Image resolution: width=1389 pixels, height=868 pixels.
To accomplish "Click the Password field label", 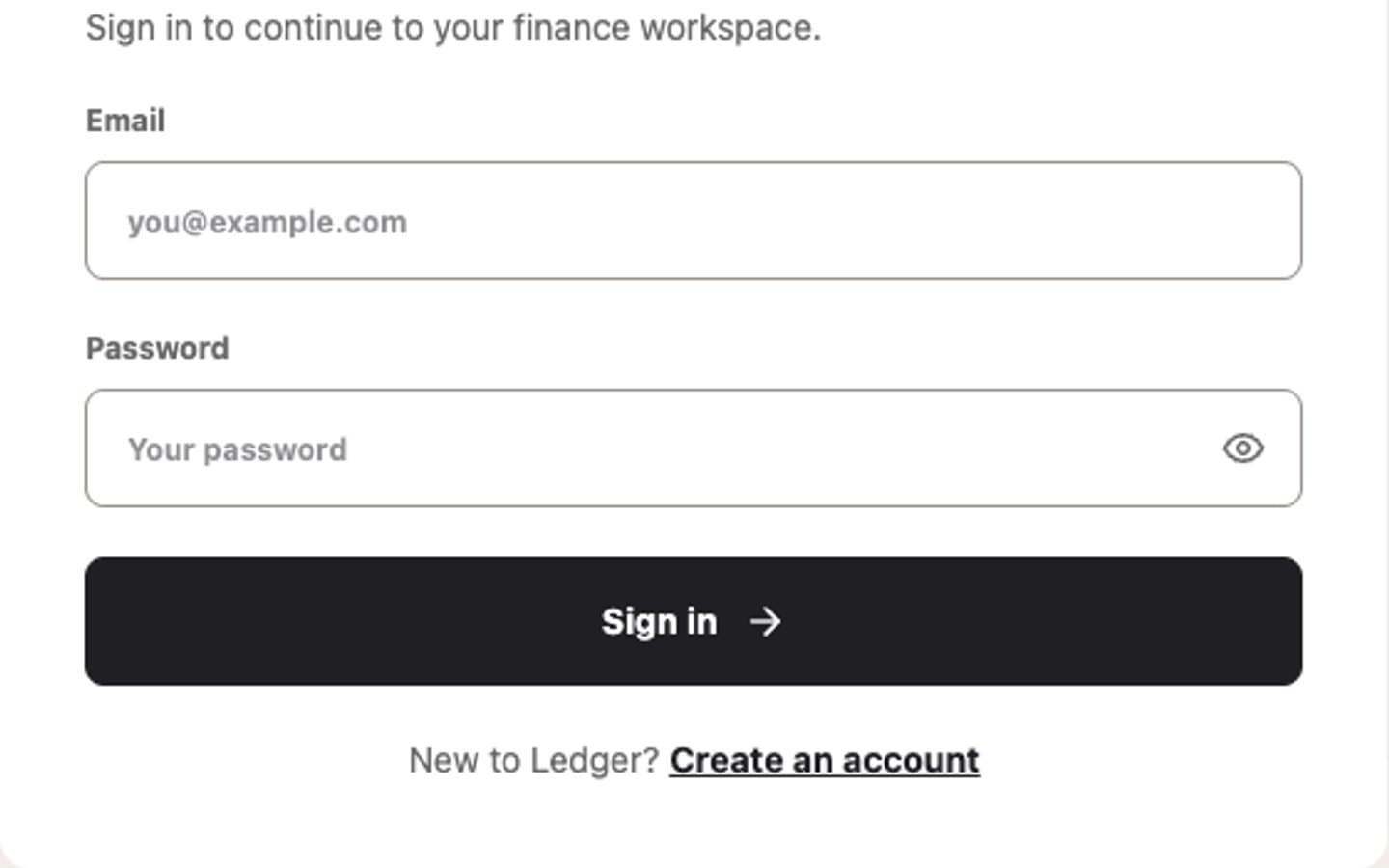I will click(157, 348).
